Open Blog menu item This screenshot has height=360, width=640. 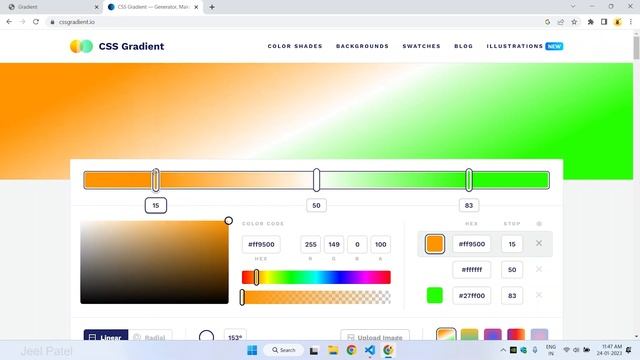(464, 46)
